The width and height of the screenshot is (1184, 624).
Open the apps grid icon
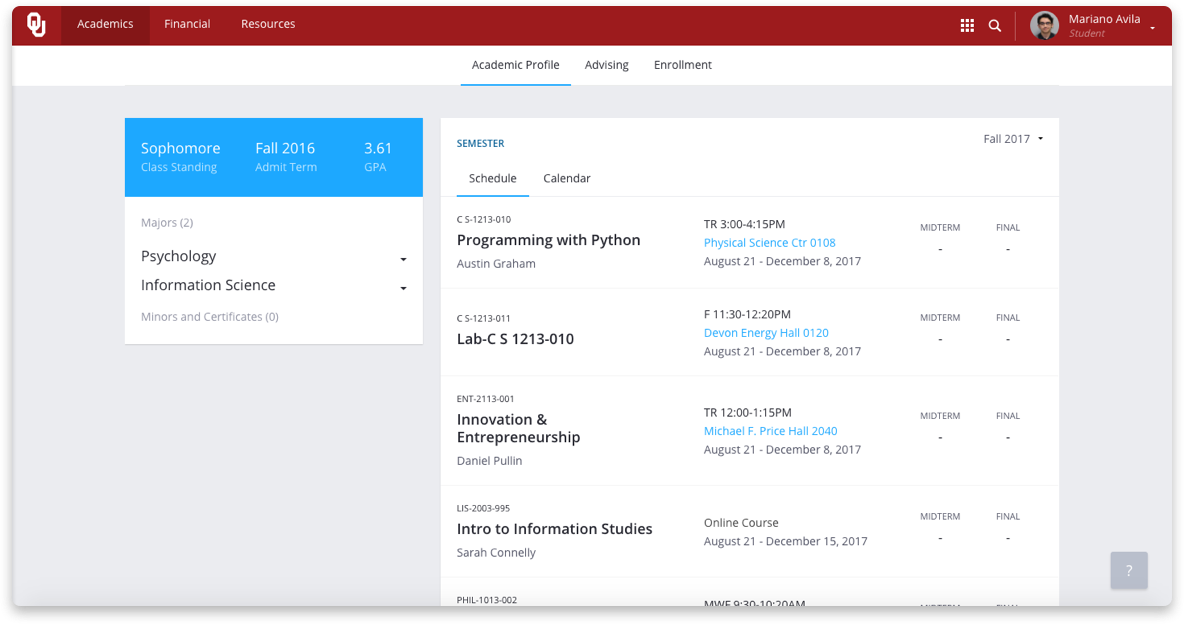pyautogui.click(x=967, y=26)
